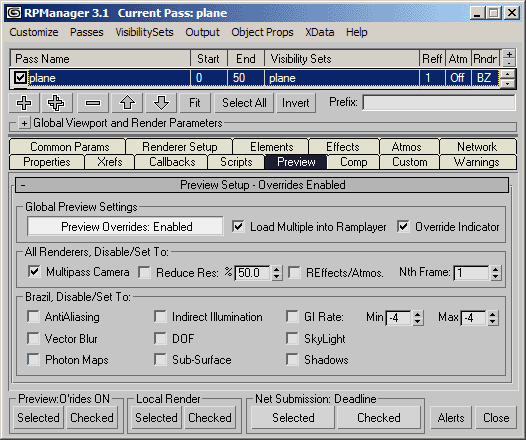Click the minus icon beside Rndr column

click(x=509, y=63)
